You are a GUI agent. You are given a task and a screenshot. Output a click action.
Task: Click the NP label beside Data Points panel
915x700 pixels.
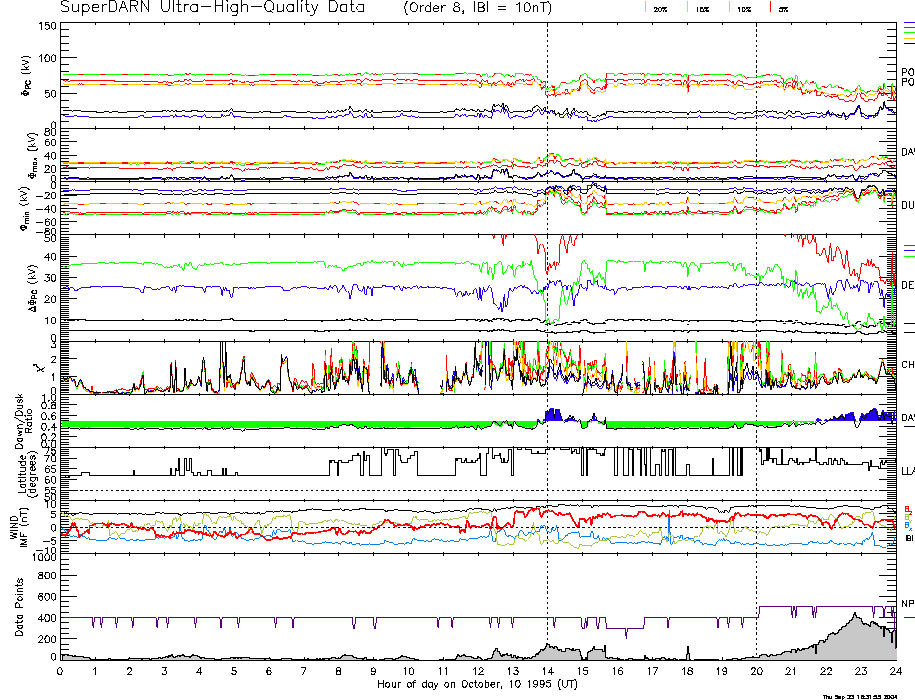(907, 603)
